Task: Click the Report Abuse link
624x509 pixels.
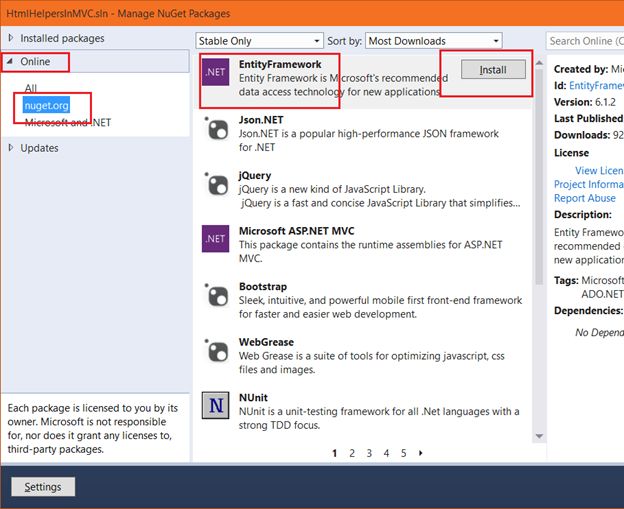Action: click(585, 198)
